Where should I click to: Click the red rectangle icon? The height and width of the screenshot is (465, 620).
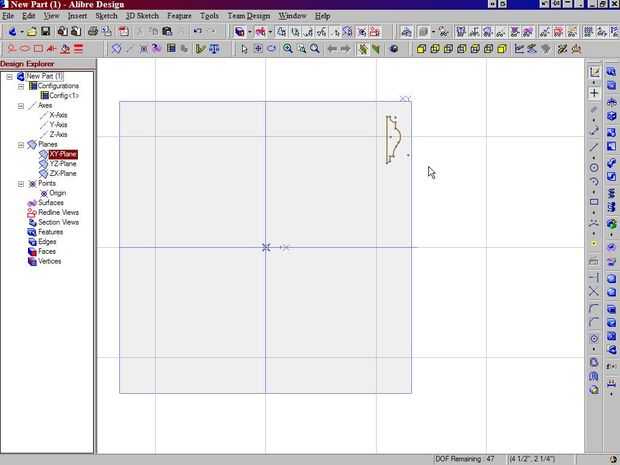[38, 49]
